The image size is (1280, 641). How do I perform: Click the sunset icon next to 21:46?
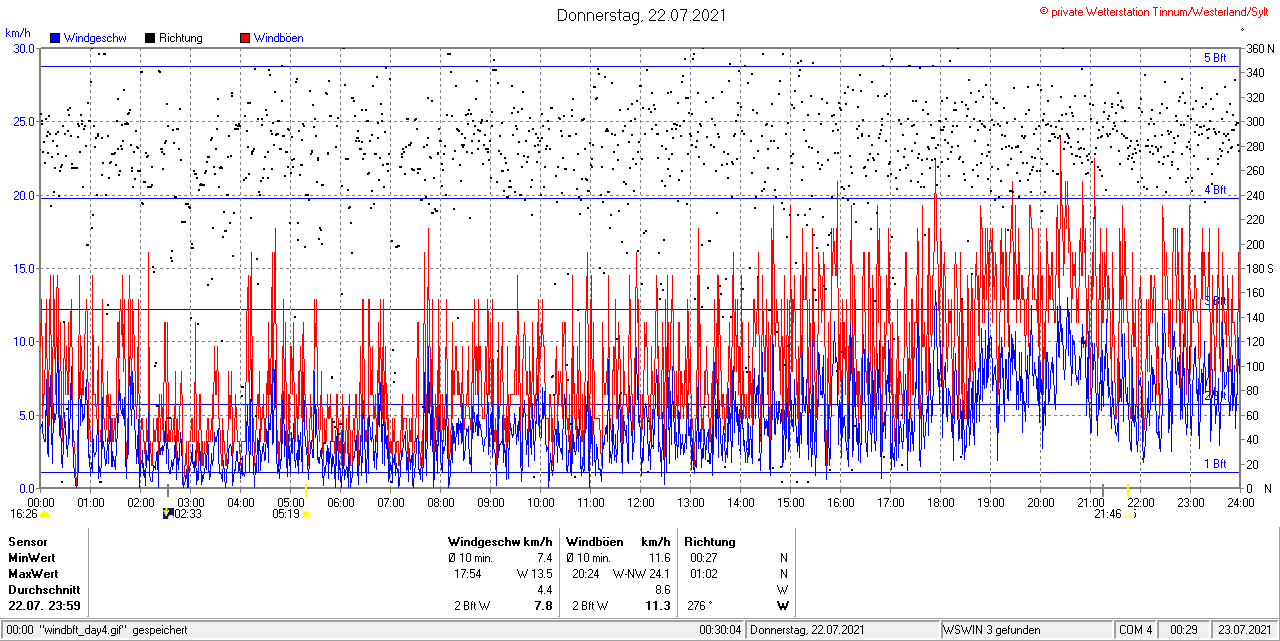point(1130,514)
